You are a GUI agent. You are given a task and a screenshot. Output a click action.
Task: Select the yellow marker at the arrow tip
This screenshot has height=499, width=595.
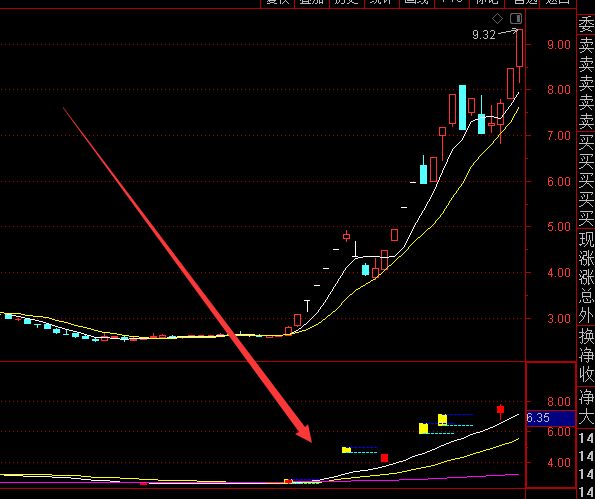click(346, 450)
